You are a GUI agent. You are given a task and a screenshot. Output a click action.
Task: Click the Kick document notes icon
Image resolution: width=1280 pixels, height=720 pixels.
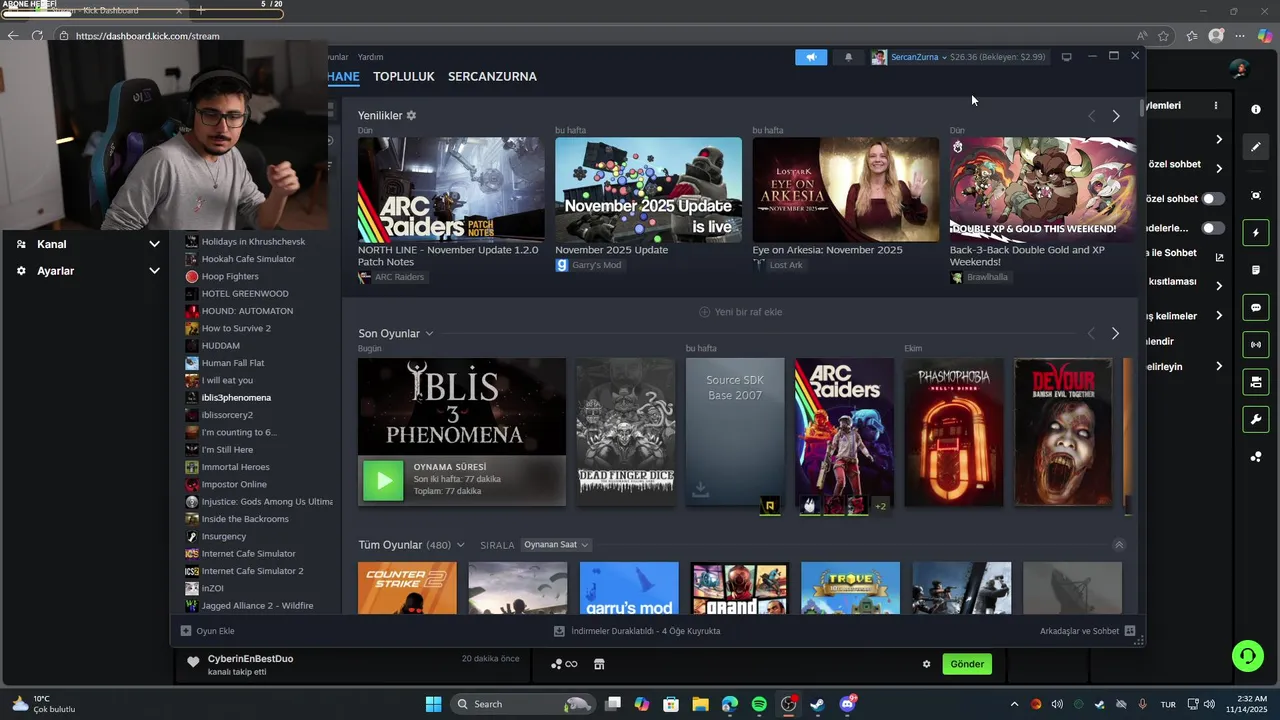(x=1256, y=270)
